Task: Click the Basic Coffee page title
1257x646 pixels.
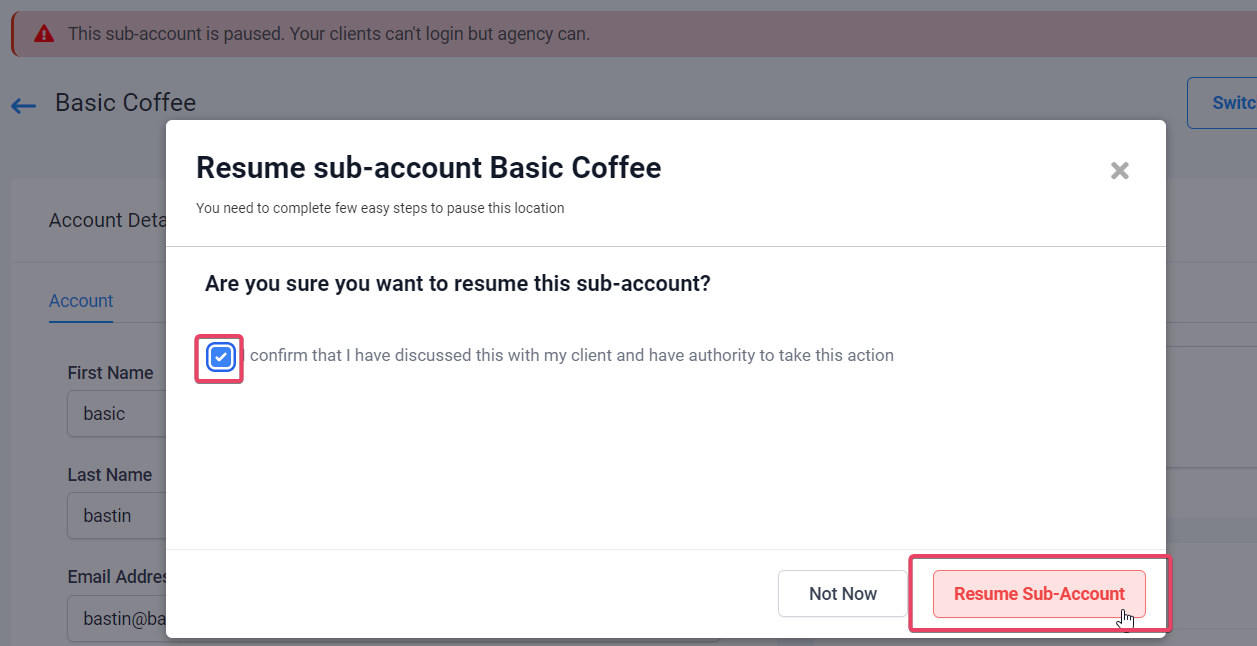Action: point(126,102)
